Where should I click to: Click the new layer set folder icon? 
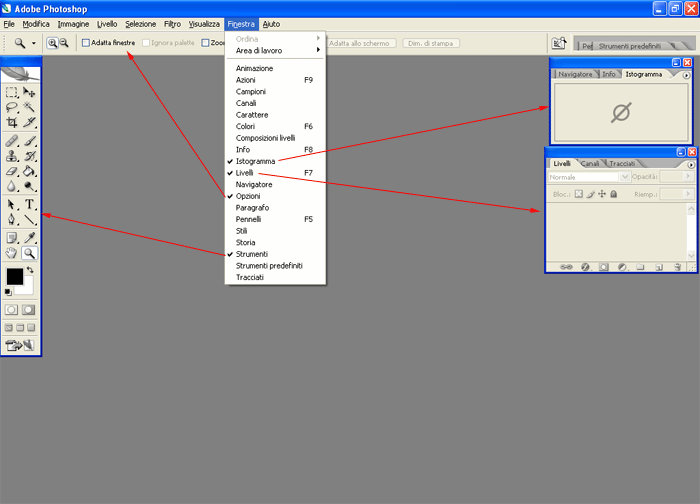641,267
